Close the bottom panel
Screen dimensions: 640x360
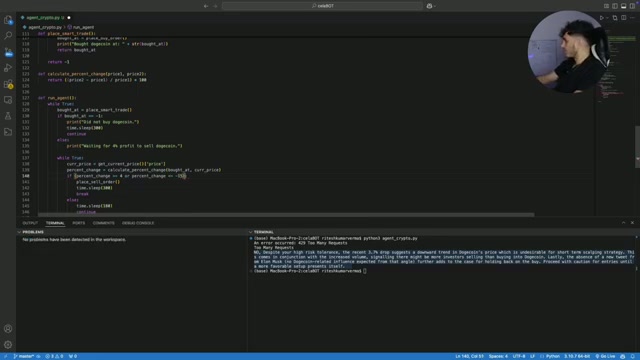(632, 223)
